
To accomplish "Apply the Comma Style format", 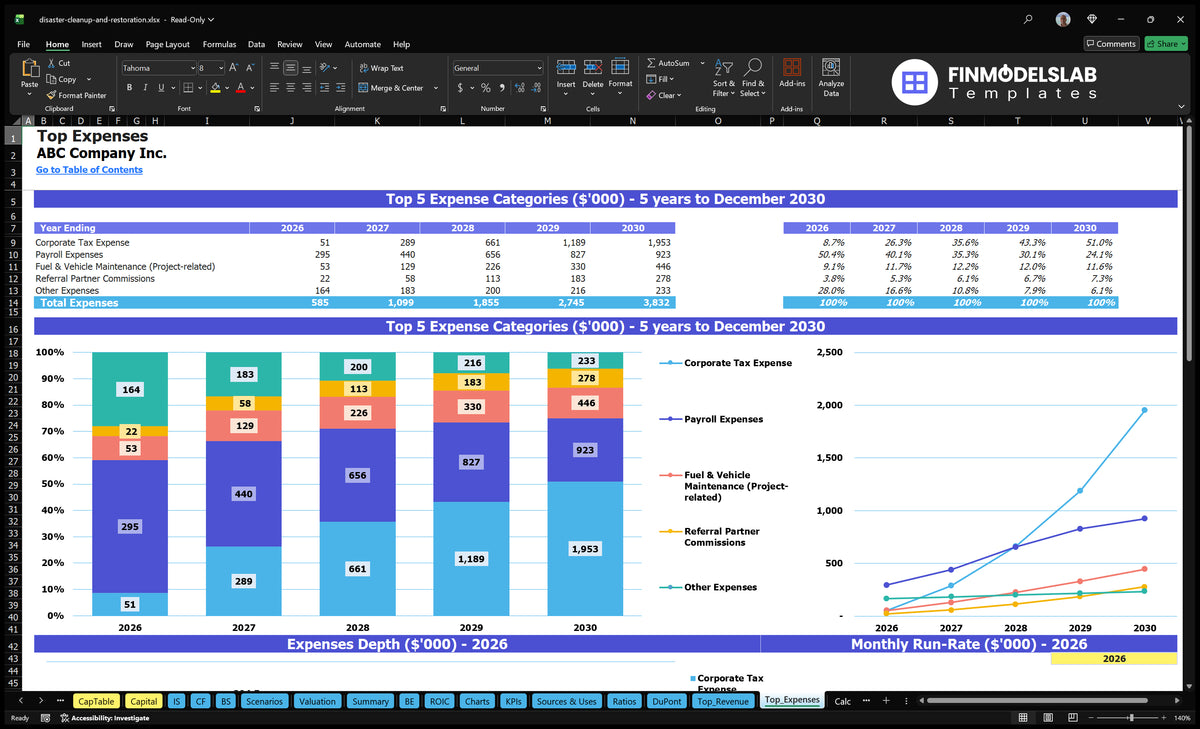I will (x=501, y=88).
